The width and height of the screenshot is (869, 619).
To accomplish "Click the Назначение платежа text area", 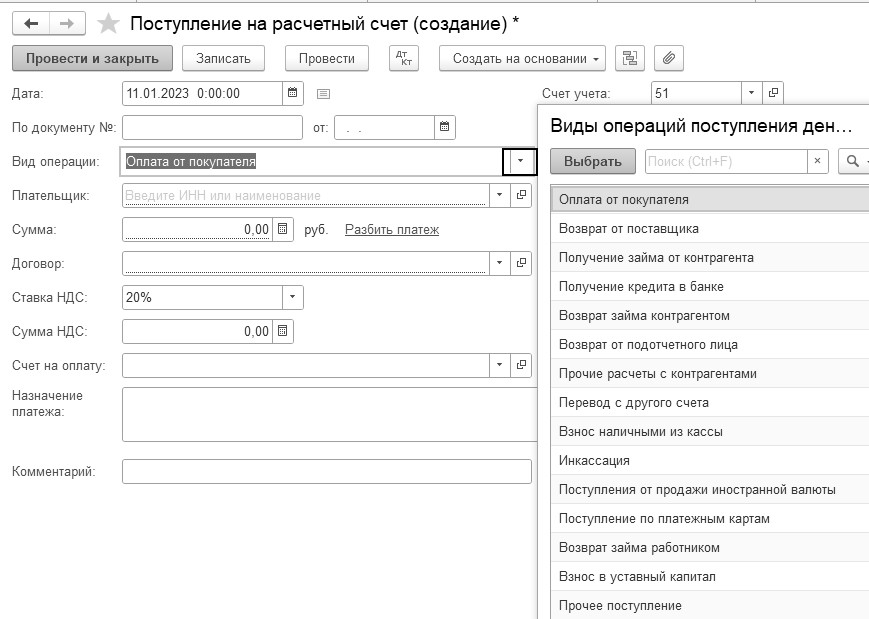I will [330, 414].
